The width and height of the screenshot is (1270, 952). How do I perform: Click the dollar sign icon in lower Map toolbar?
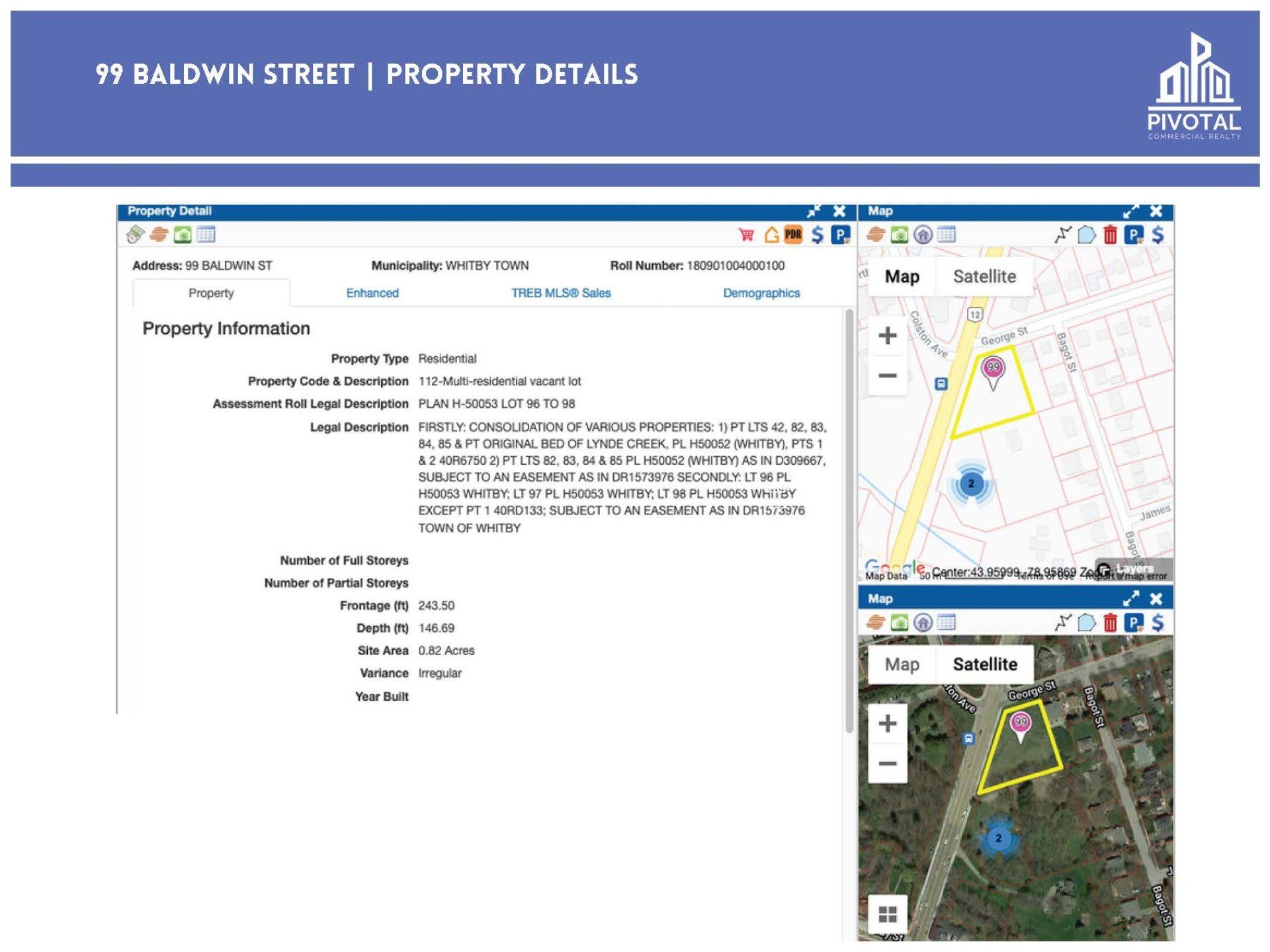1158,623
